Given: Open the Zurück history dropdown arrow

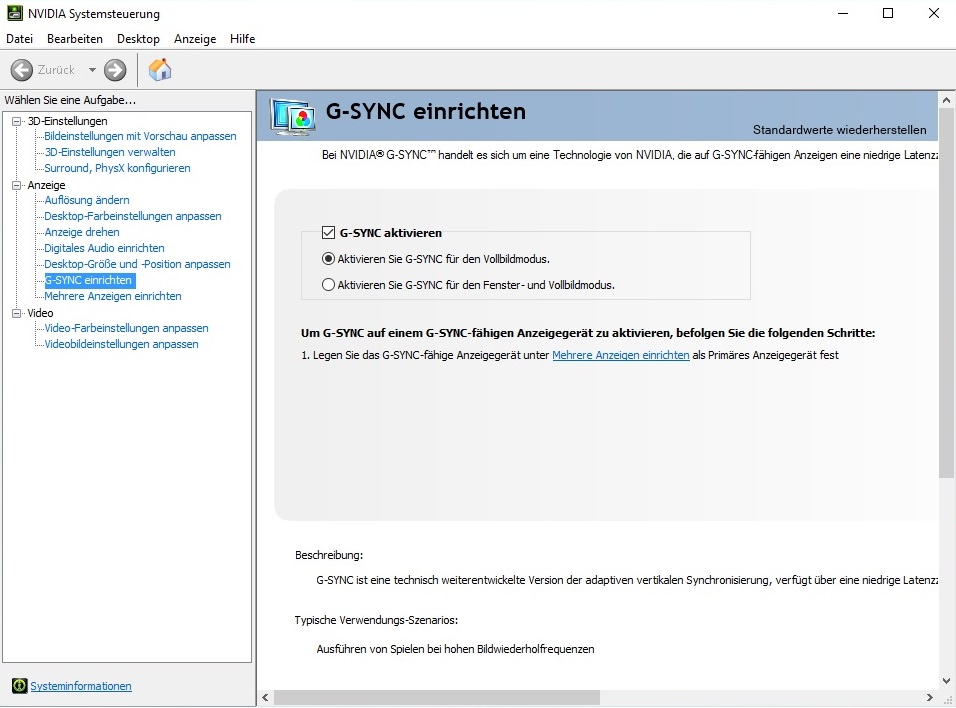Looking at the screenshot, I should 92,70.
